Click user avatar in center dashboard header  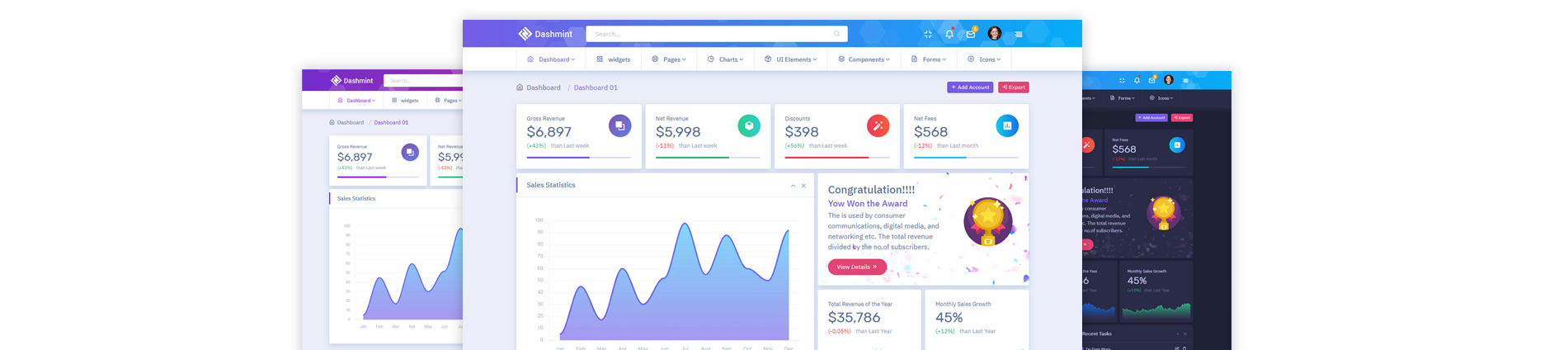(995, 33)
